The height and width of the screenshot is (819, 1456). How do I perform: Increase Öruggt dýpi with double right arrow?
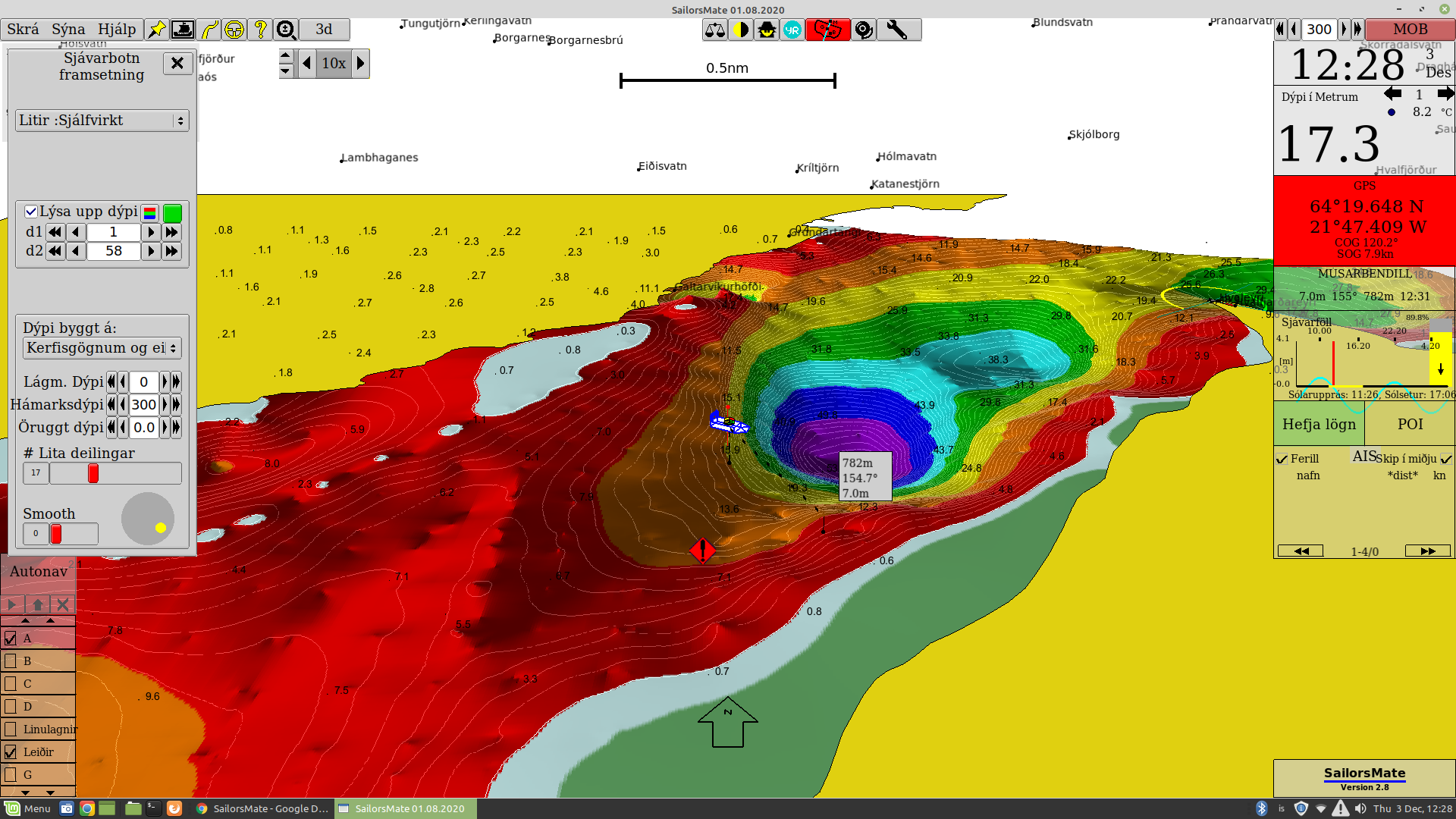pos(176,427)
